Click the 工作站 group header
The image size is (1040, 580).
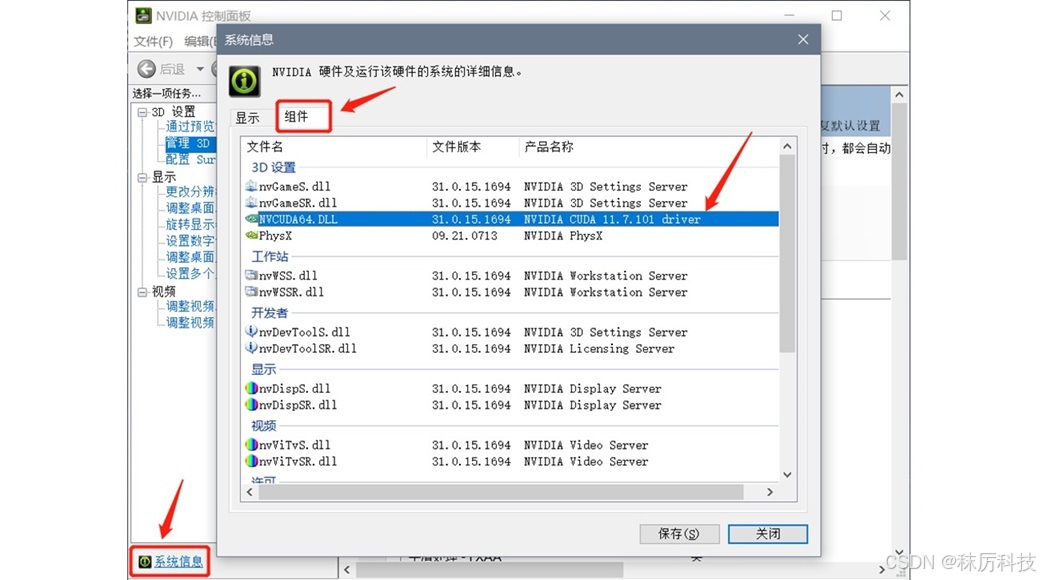click(269, 256)
